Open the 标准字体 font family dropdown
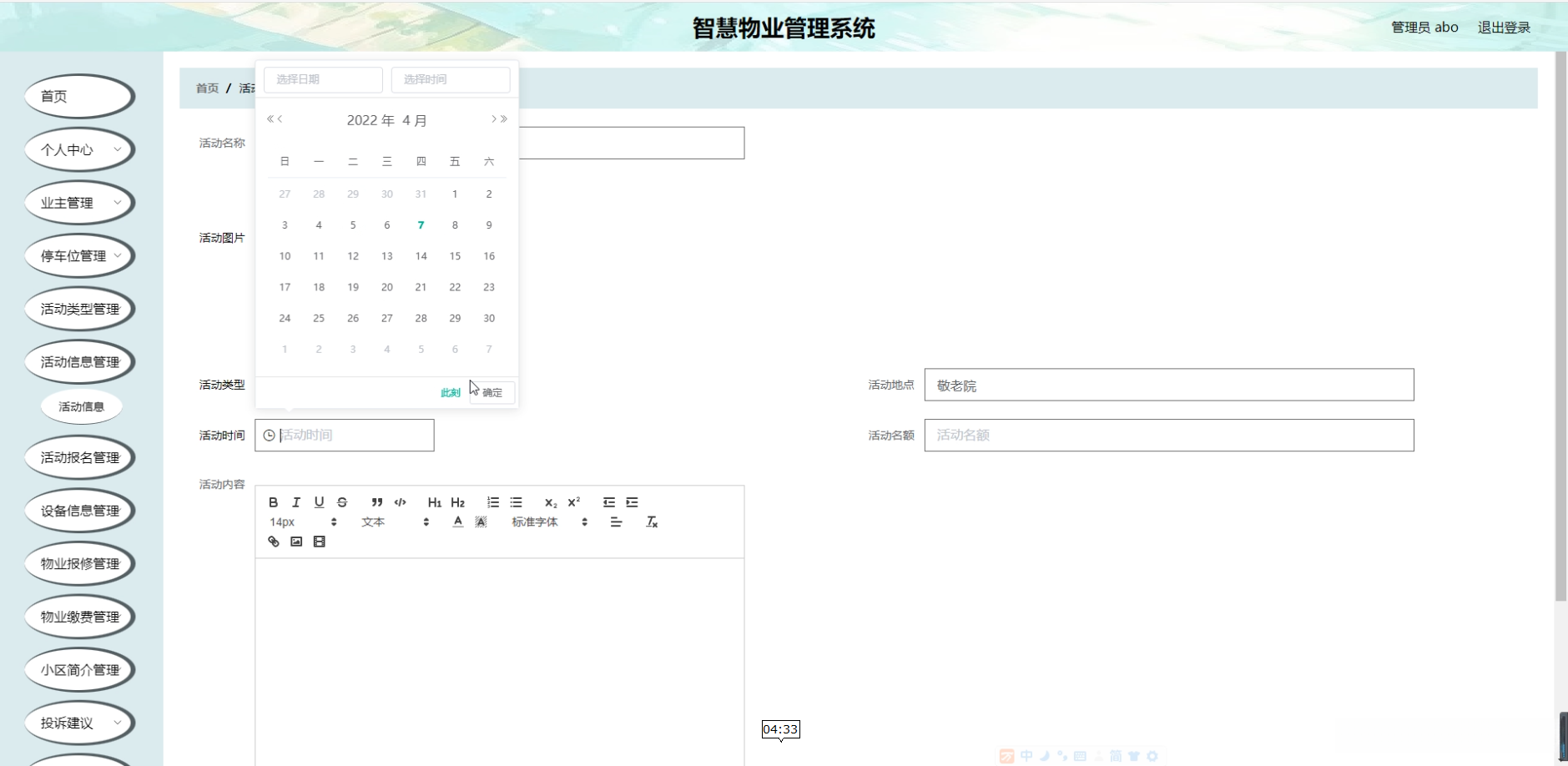Viewport: 1568px width, 766px height. 550,522
